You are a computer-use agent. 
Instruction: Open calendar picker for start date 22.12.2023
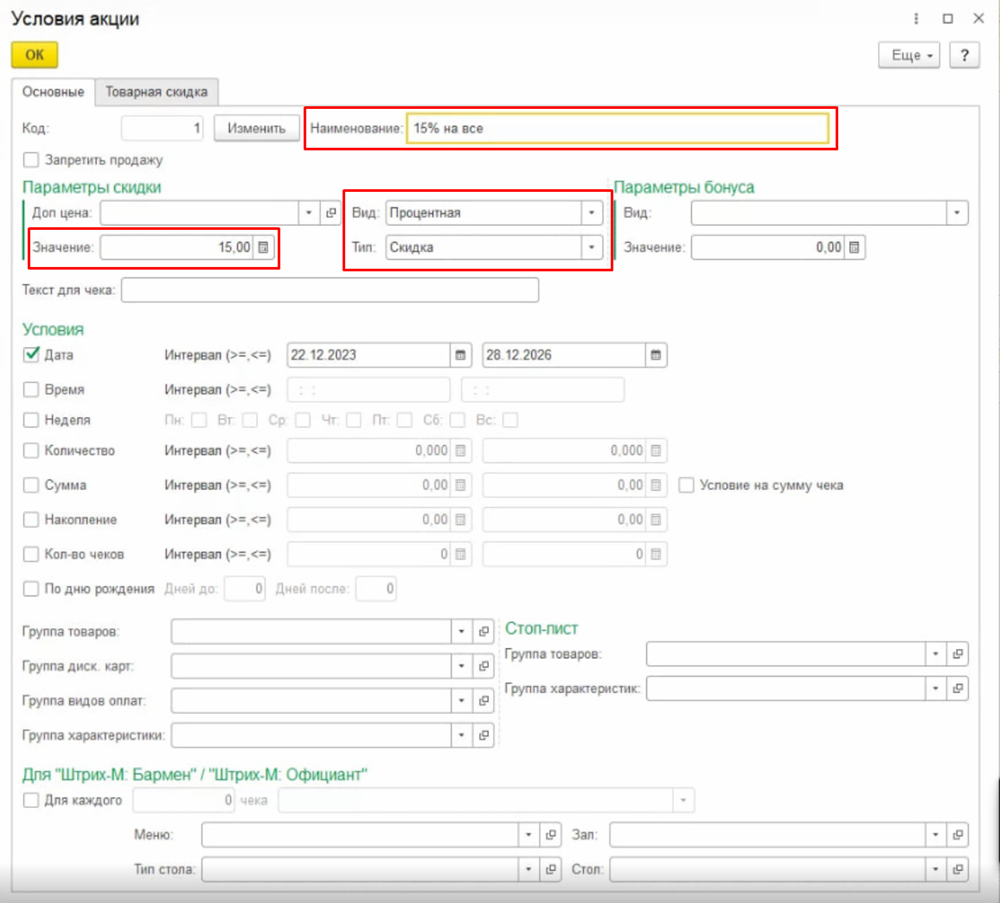tap(460, 355)
